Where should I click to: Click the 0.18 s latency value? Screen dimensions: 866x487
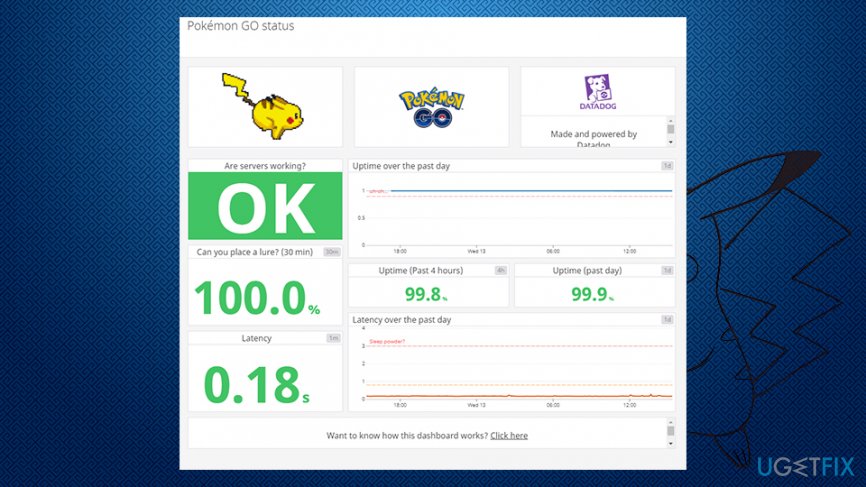[x=257, y=385]
